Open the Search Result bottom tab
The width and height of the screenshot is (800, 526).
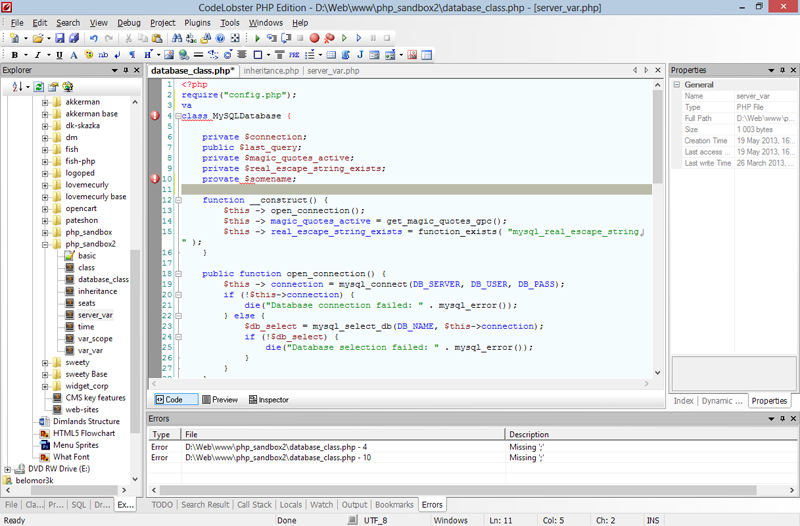tap(205, 505)
